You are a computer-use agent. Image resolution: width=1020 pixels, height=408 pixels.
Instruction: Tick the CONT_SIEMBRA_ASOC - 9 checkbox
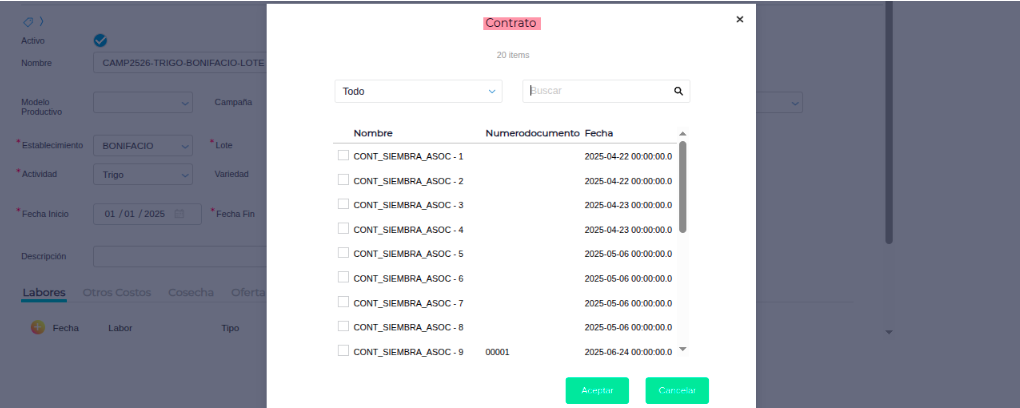343,351
